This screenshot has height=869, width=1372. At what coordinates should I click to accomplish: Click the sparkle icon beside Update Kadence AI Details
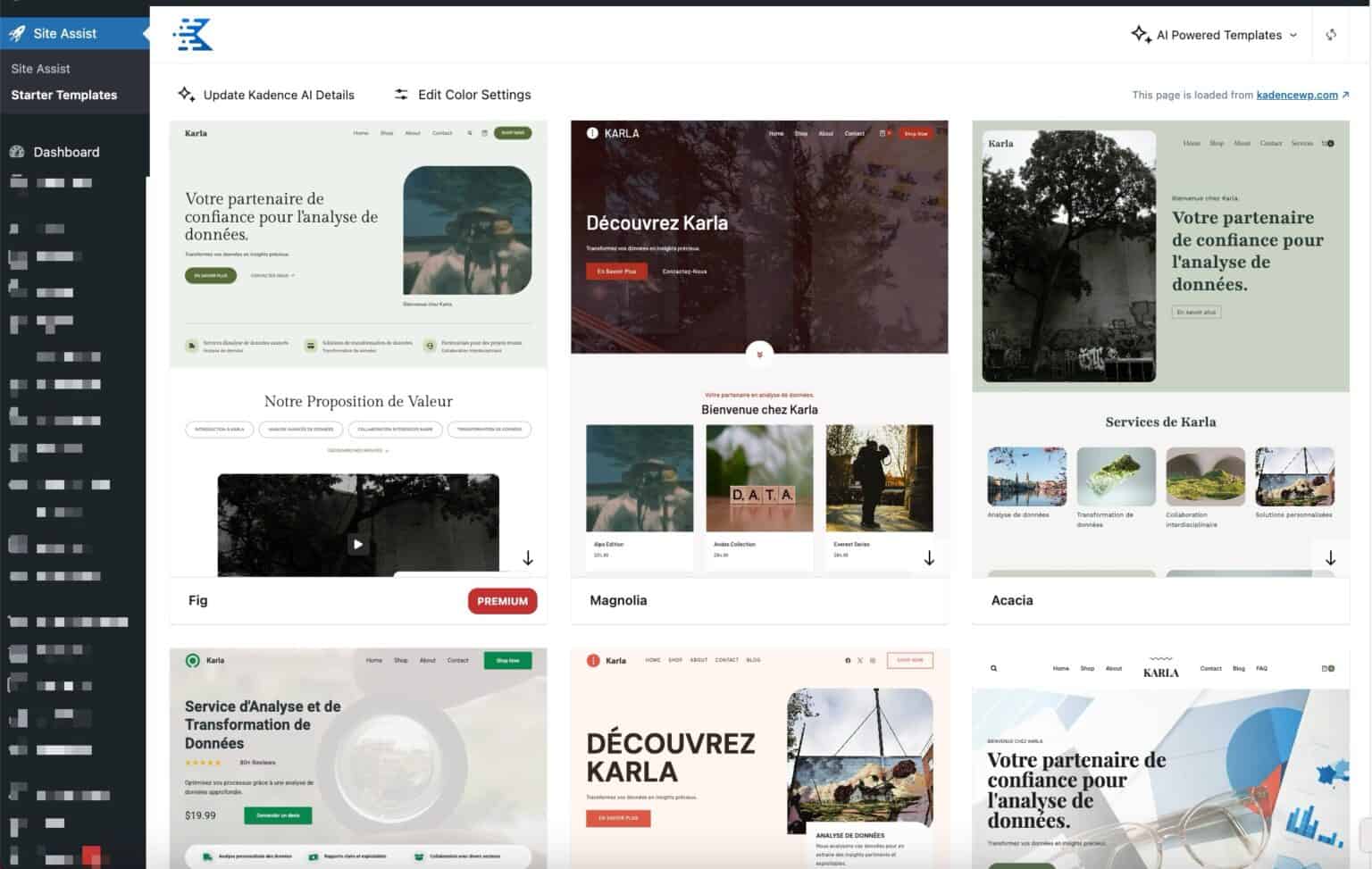click(x=187, y=94)
